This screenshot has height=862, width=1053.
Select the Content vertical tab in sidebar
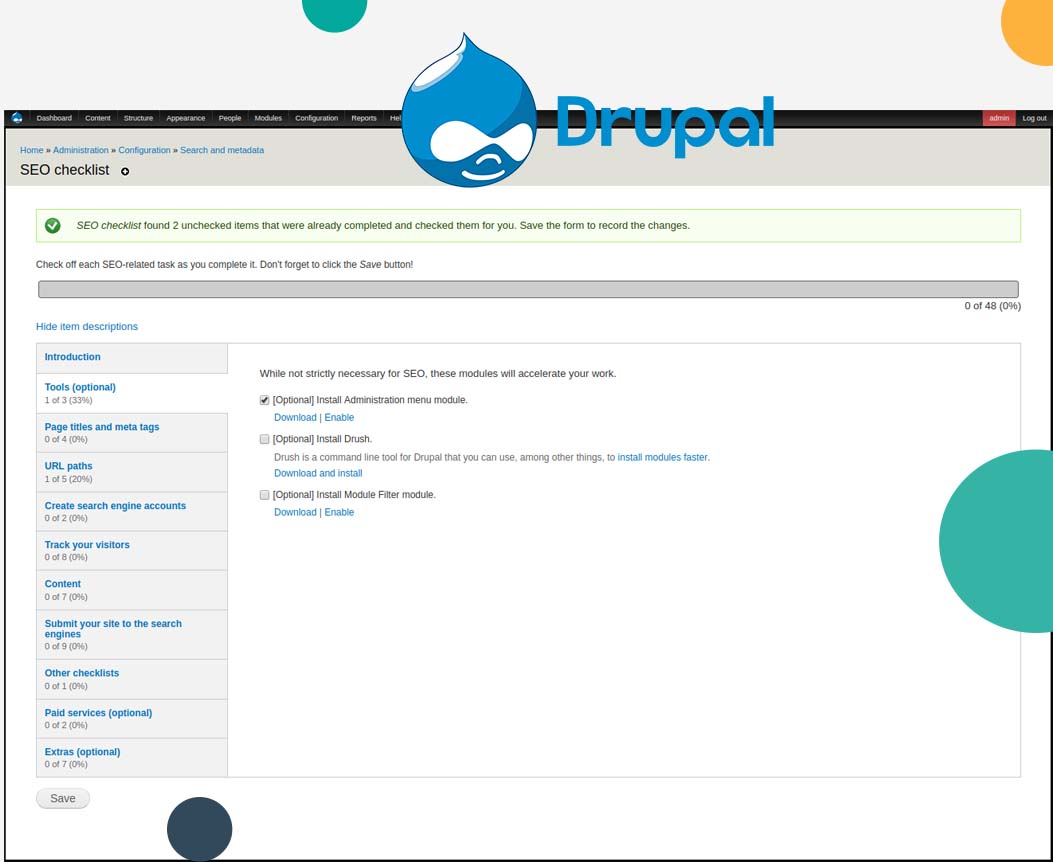click(132, 590)
